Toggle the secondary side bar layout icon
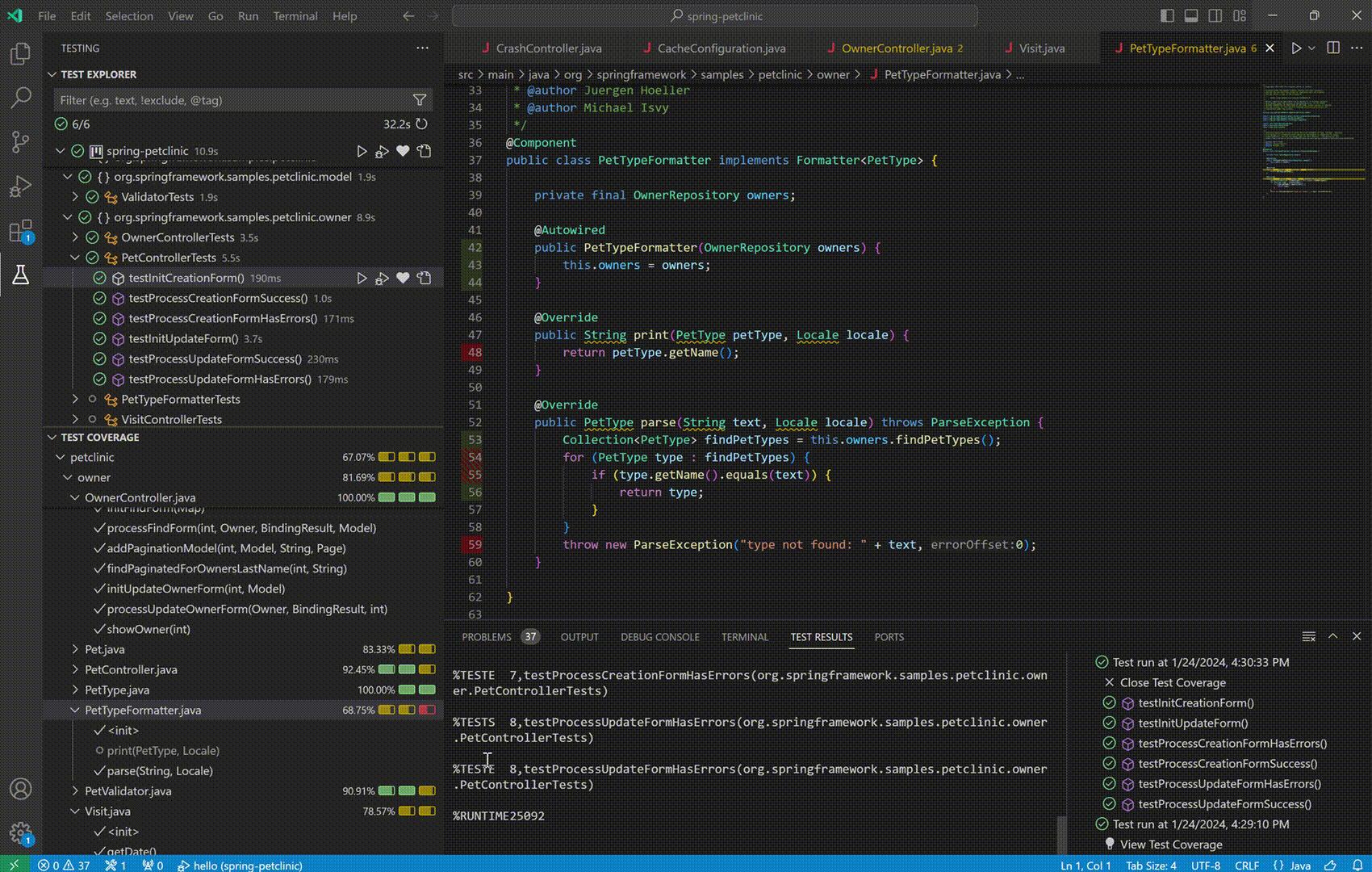 point(1215,15)
